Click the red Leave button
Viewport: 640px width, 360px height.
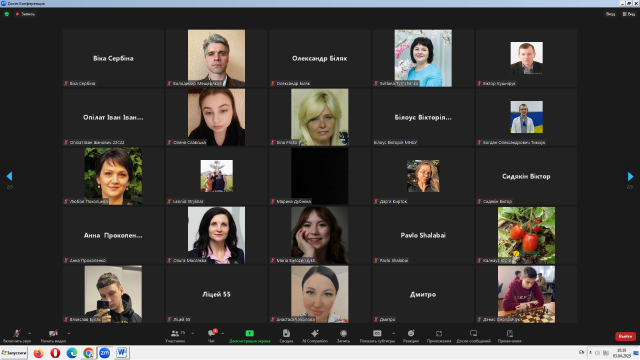[x=625, y=336]
